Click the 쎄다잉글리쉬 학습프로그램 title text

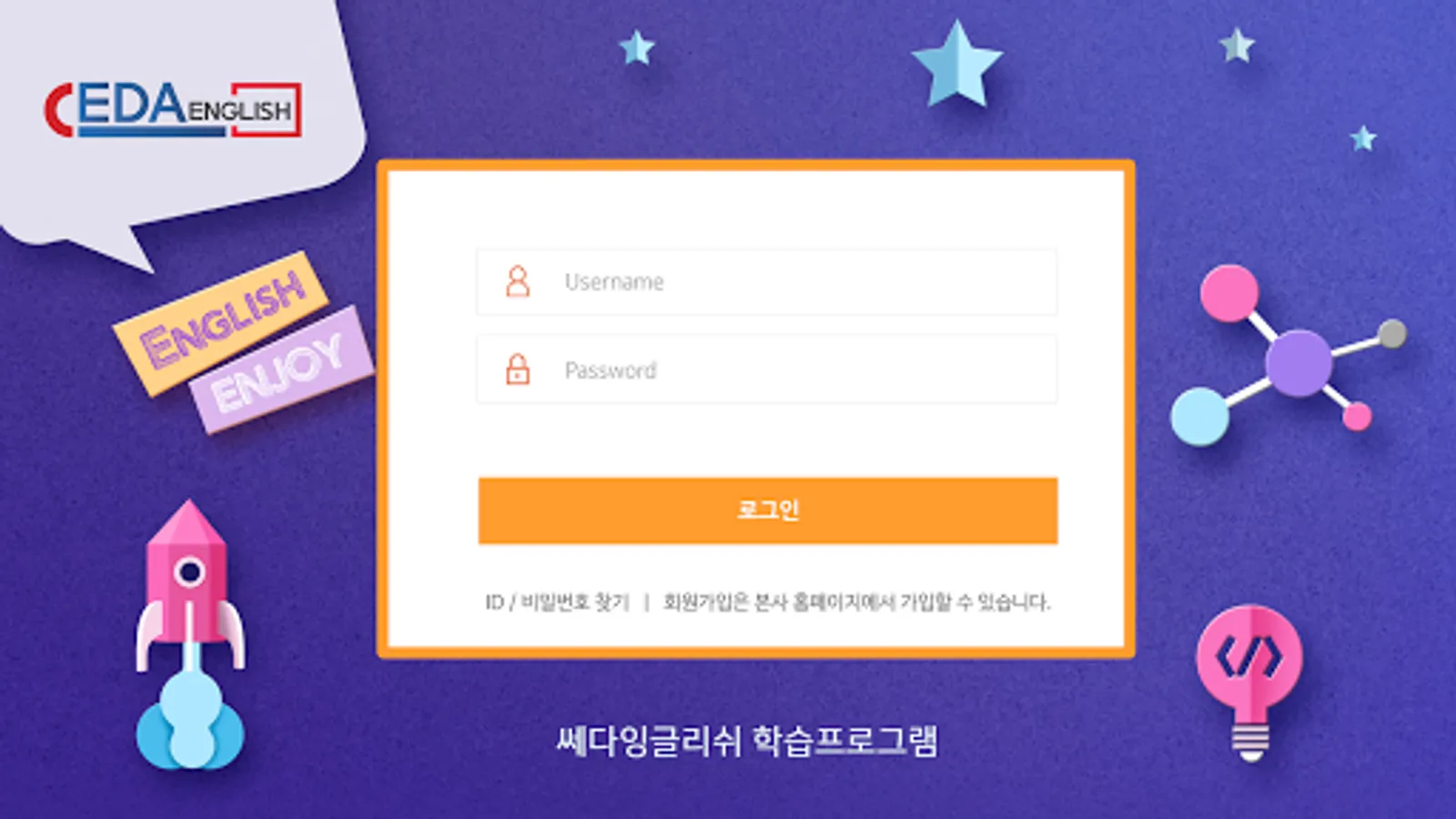(746, 741)
